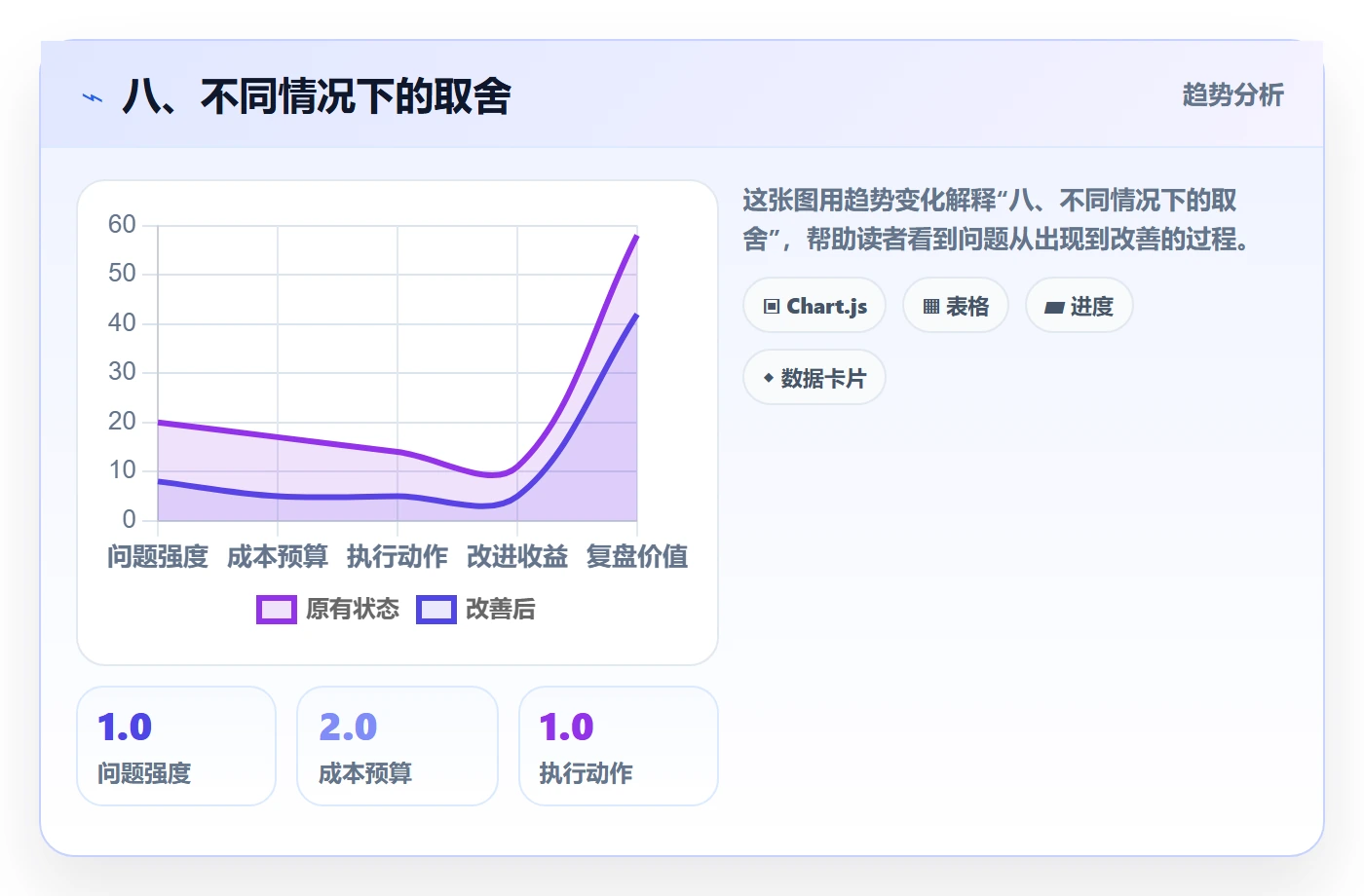The height and width of the screenshot is (896, 1364).
Task: Click the 30 value on the y-axis
Action: coord(122,372)
